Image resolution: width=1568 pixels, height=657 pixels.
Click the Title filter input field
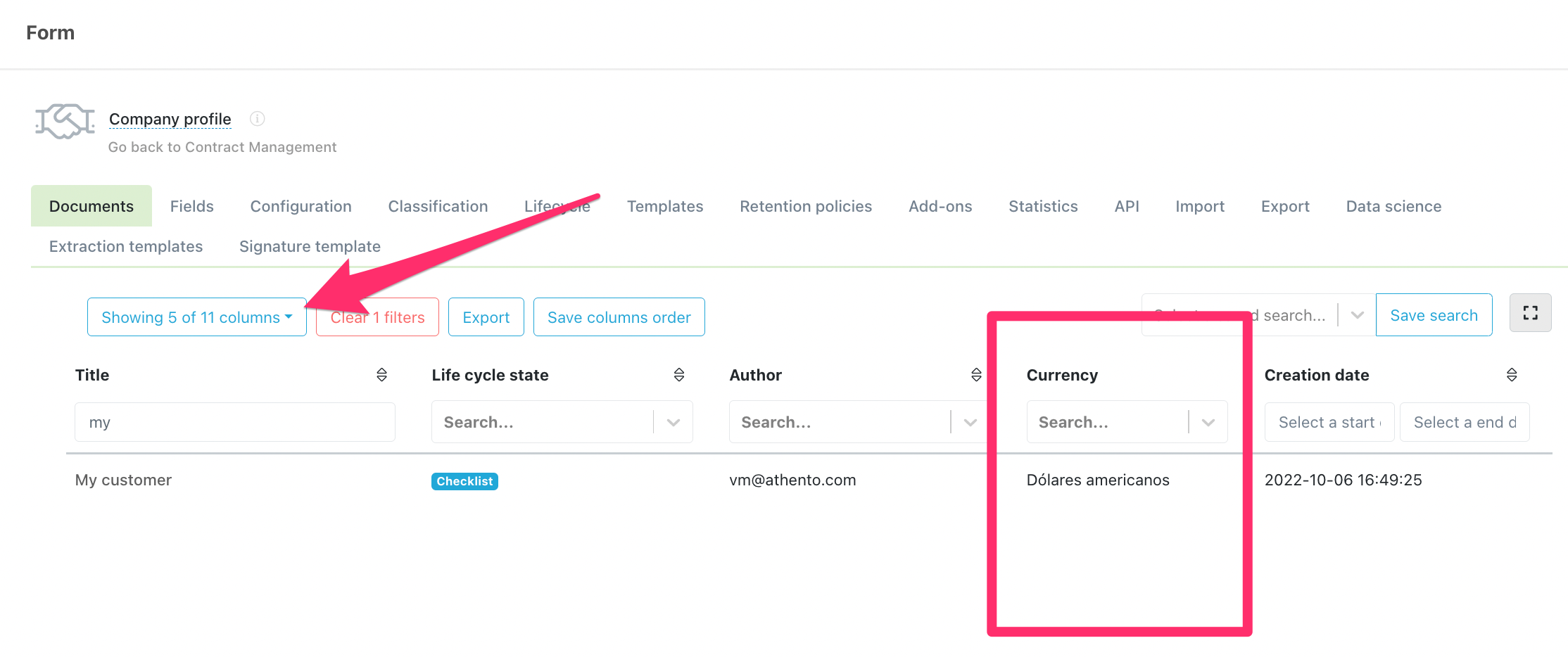pyautogui.click(x=234, y=422)
